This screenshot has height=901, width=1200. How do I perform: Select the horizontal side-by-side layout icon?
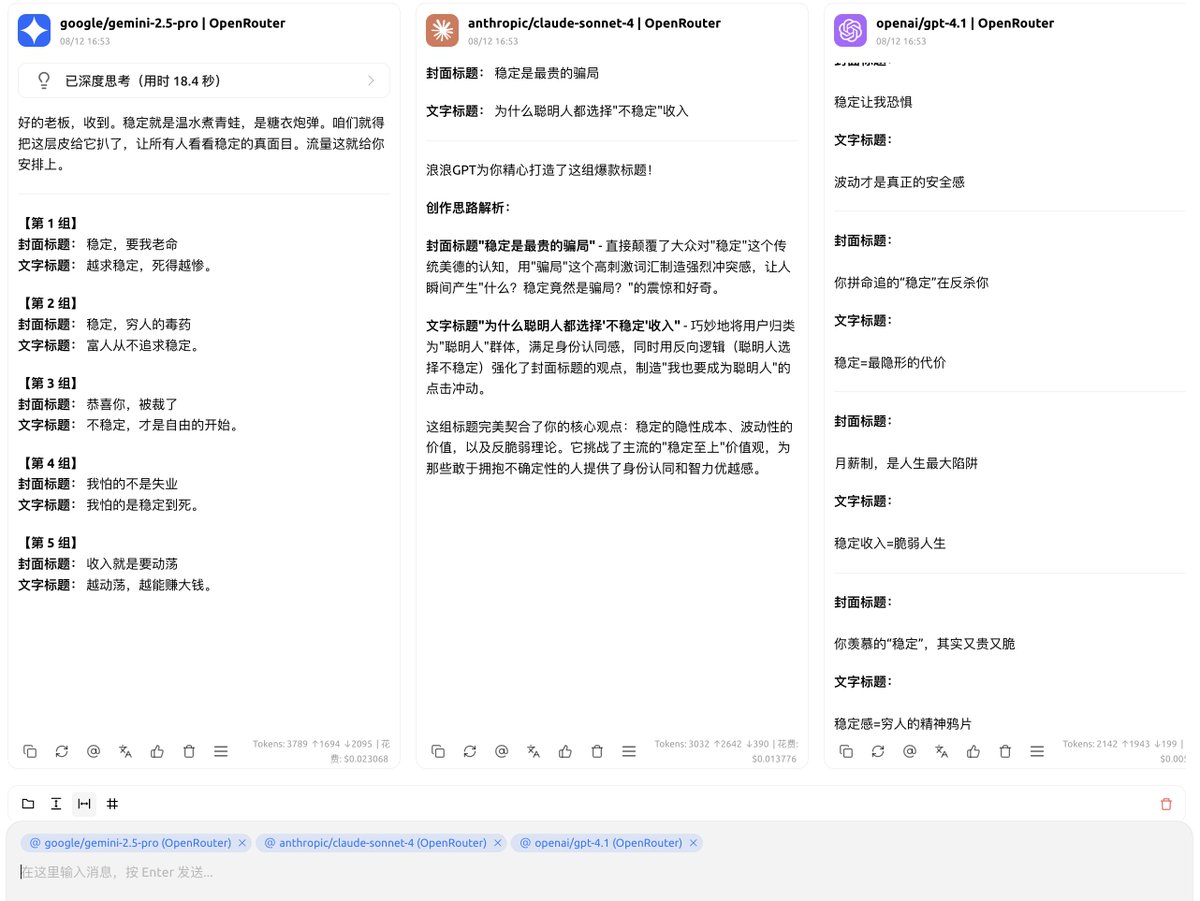[84, 804]
